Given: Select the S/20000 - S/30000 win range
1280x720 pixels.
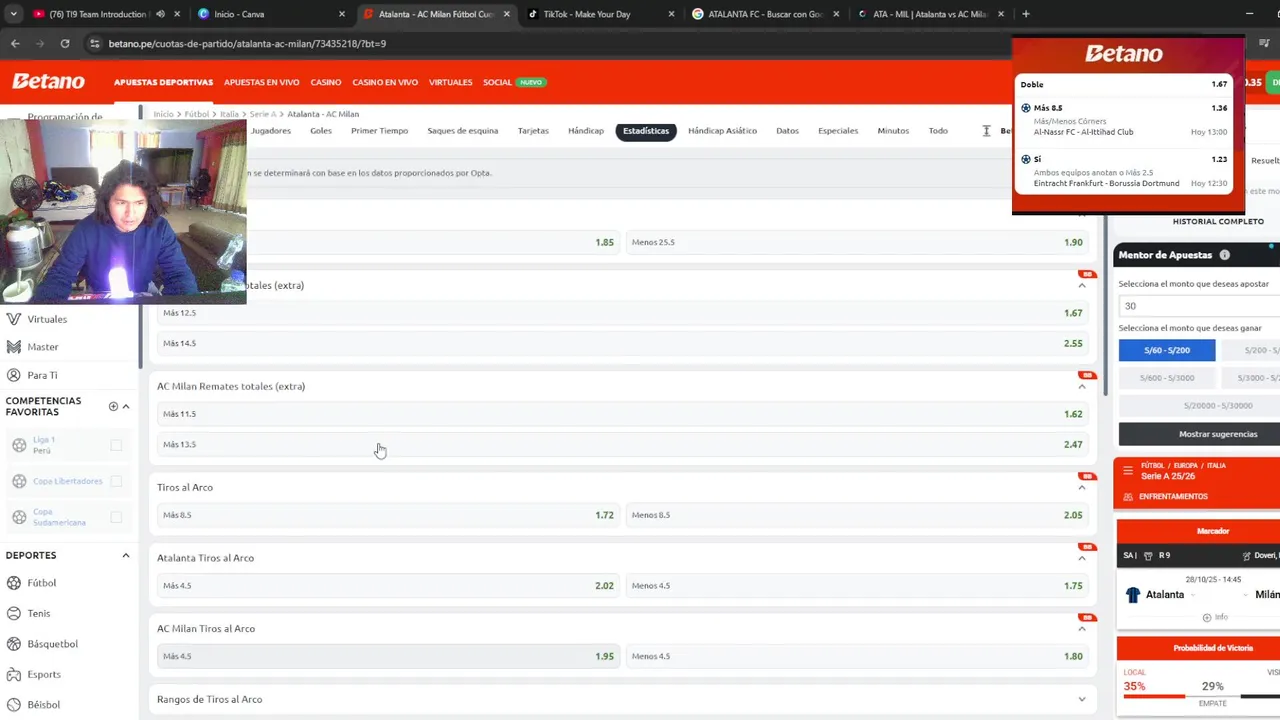Looking at the screenshot, I should [x=1218, y=406].
